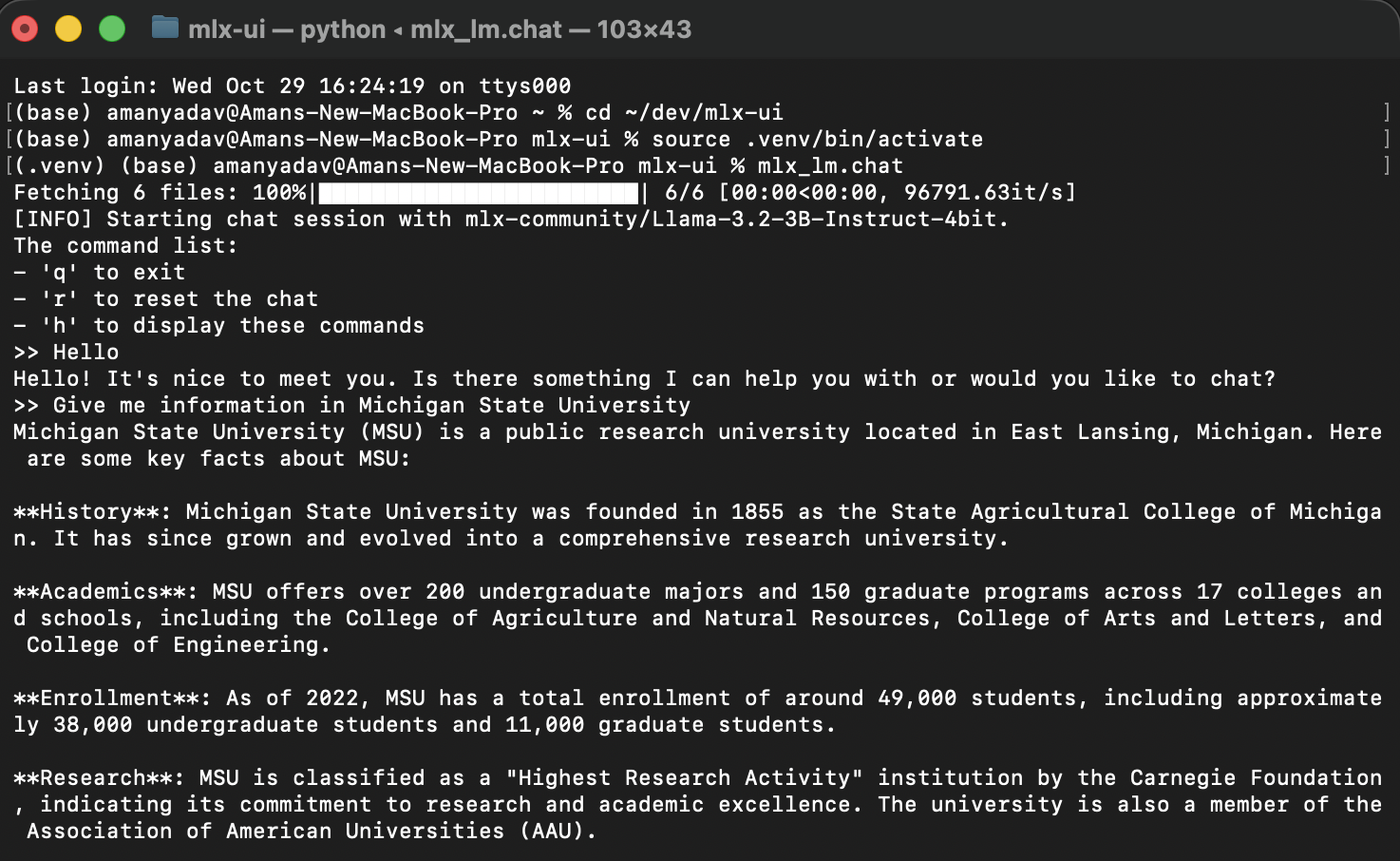Image resolution: width=1400 pixels, height=861 pixels.
Task: Click the '**Research**' heading text
Action: 99,777
